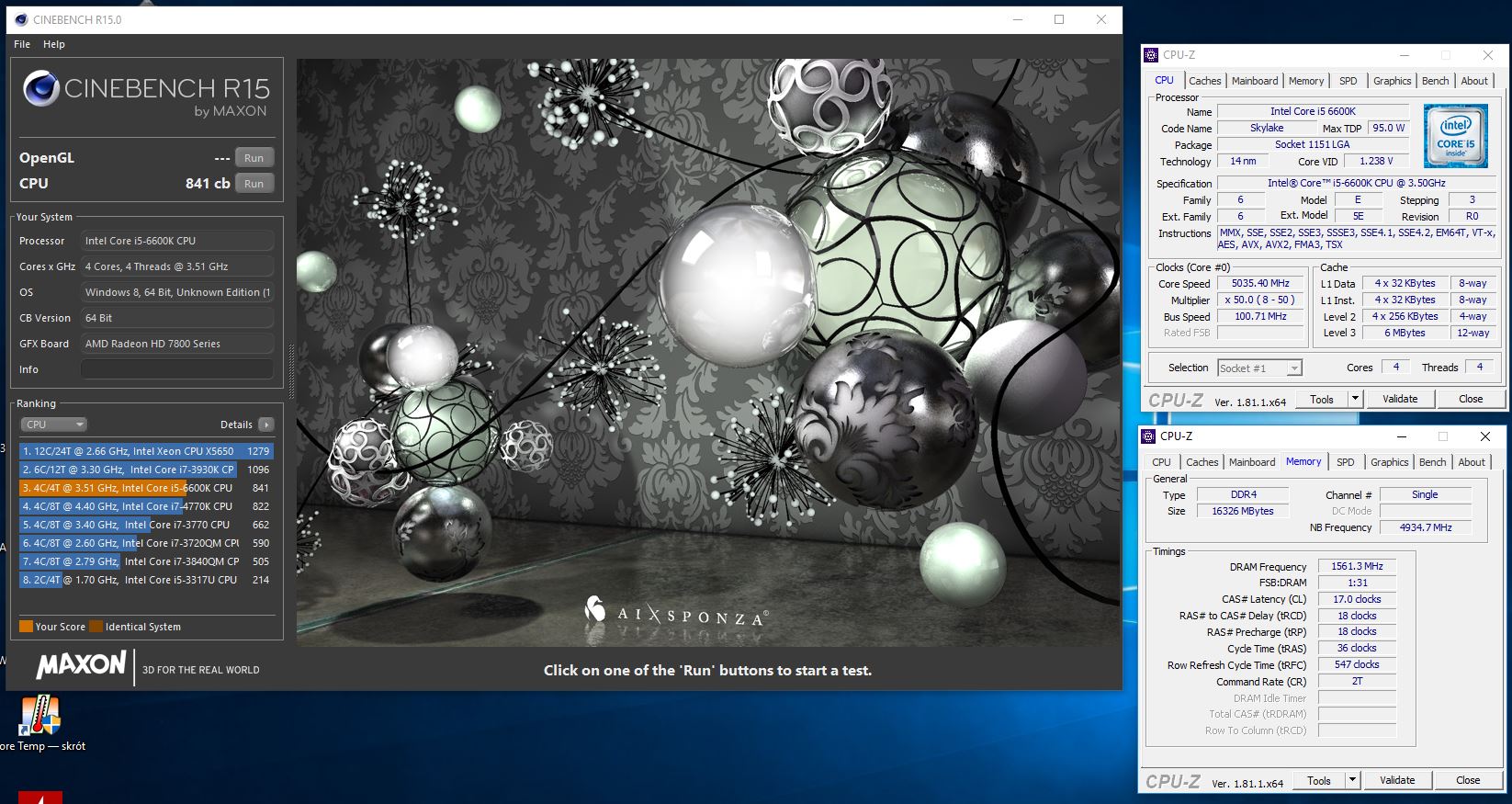Image resolution: width=1512 pixels, height=804 pixels.
Task: Click the Intel Core i5 6600K Name field
Action: tap(1313, 112)
